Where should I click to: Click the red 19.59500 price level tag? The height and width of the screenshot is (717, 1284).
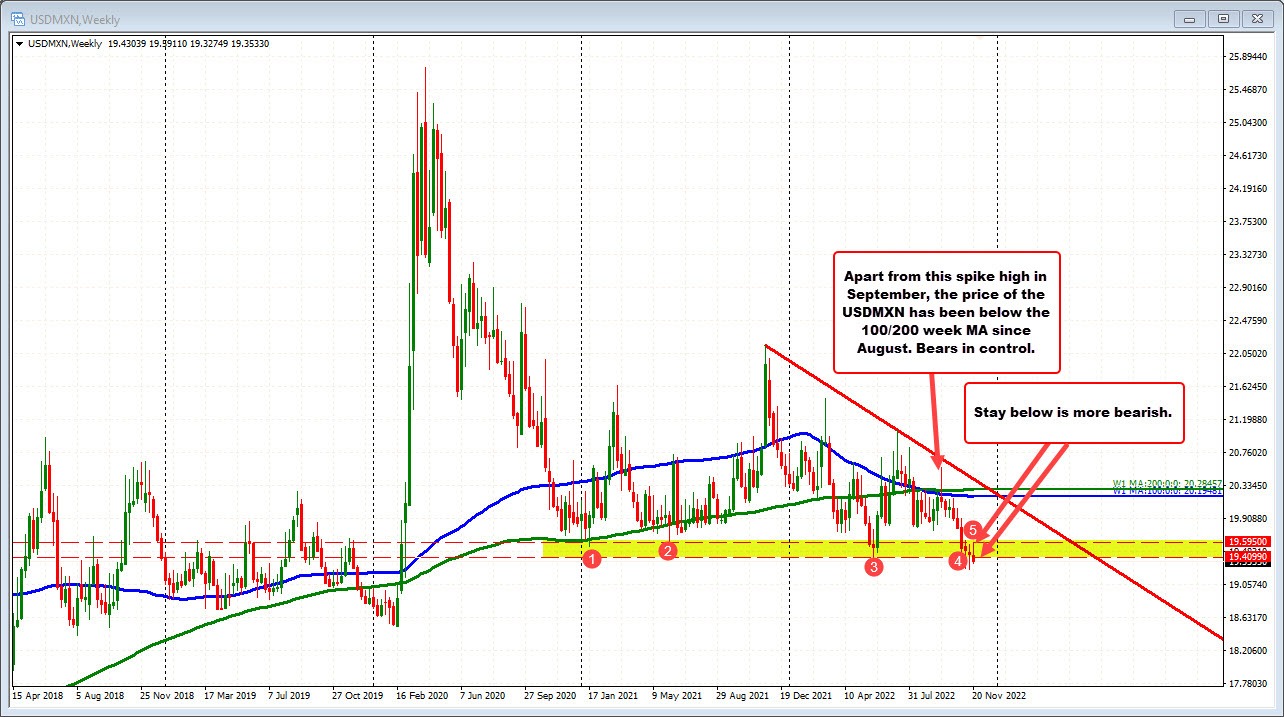(x=1249, y=542)
